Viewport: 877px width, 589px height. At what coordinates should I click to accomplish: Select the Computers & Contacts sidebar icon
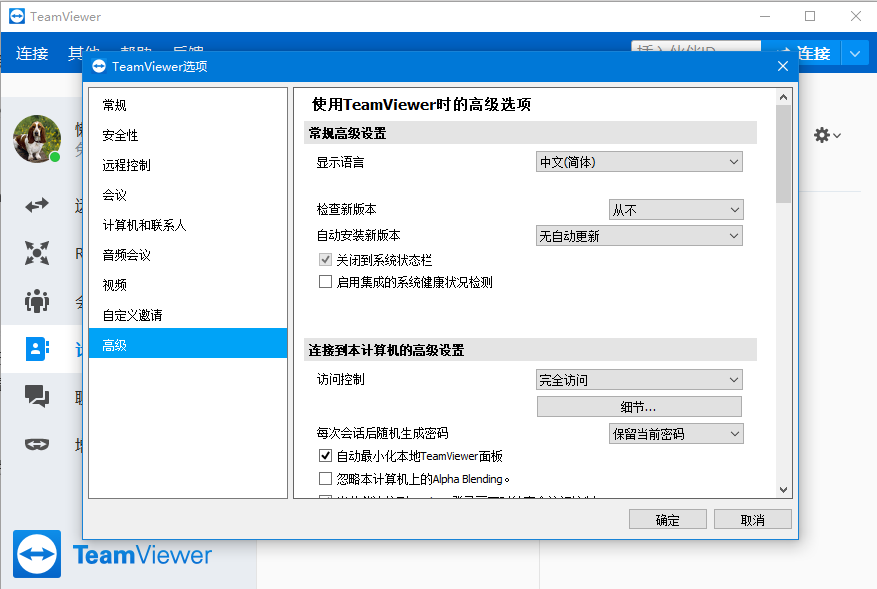coord(37,349)
